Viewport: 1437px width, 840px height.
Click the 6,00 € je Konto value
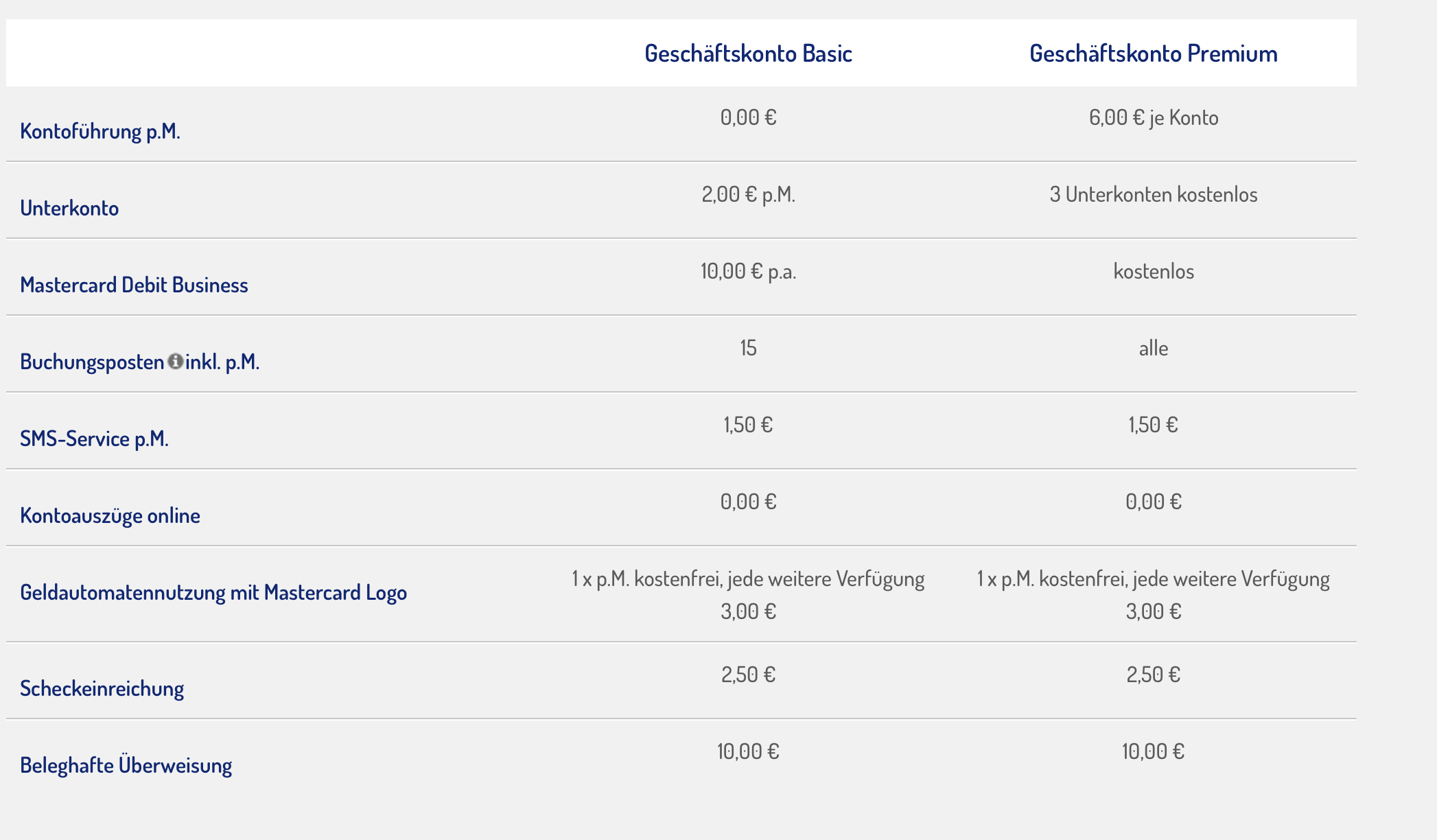[1153, 117]
